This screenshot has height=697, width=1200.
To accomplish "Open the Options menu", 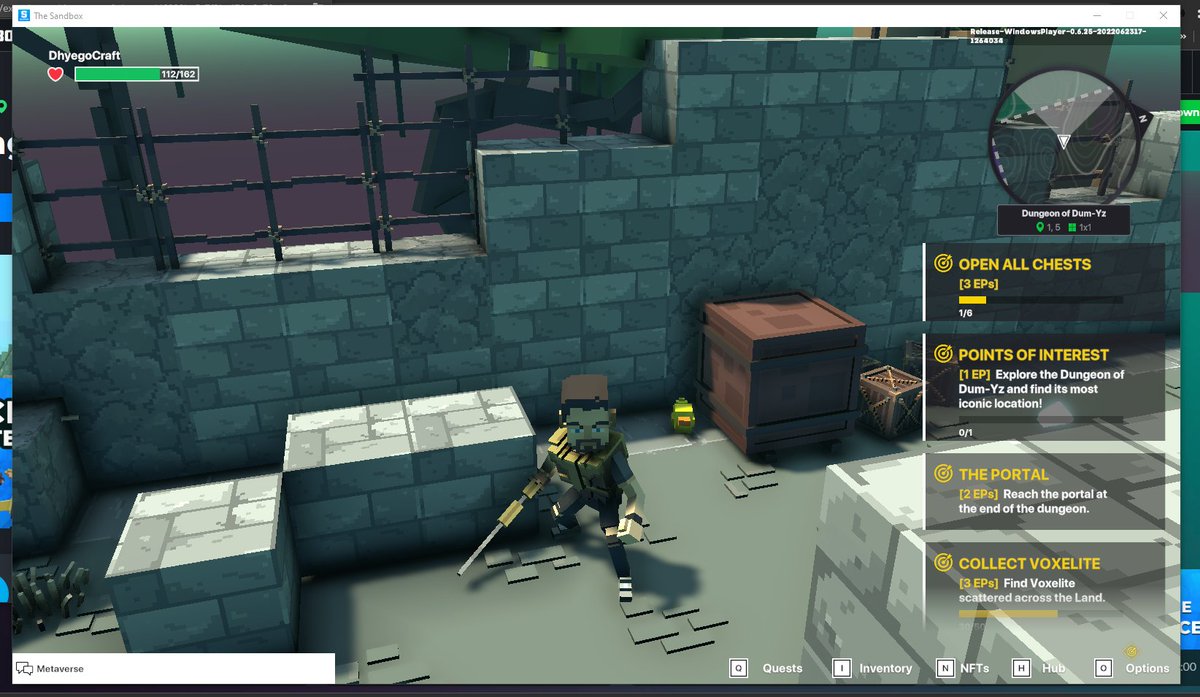I will point(1147,668).
